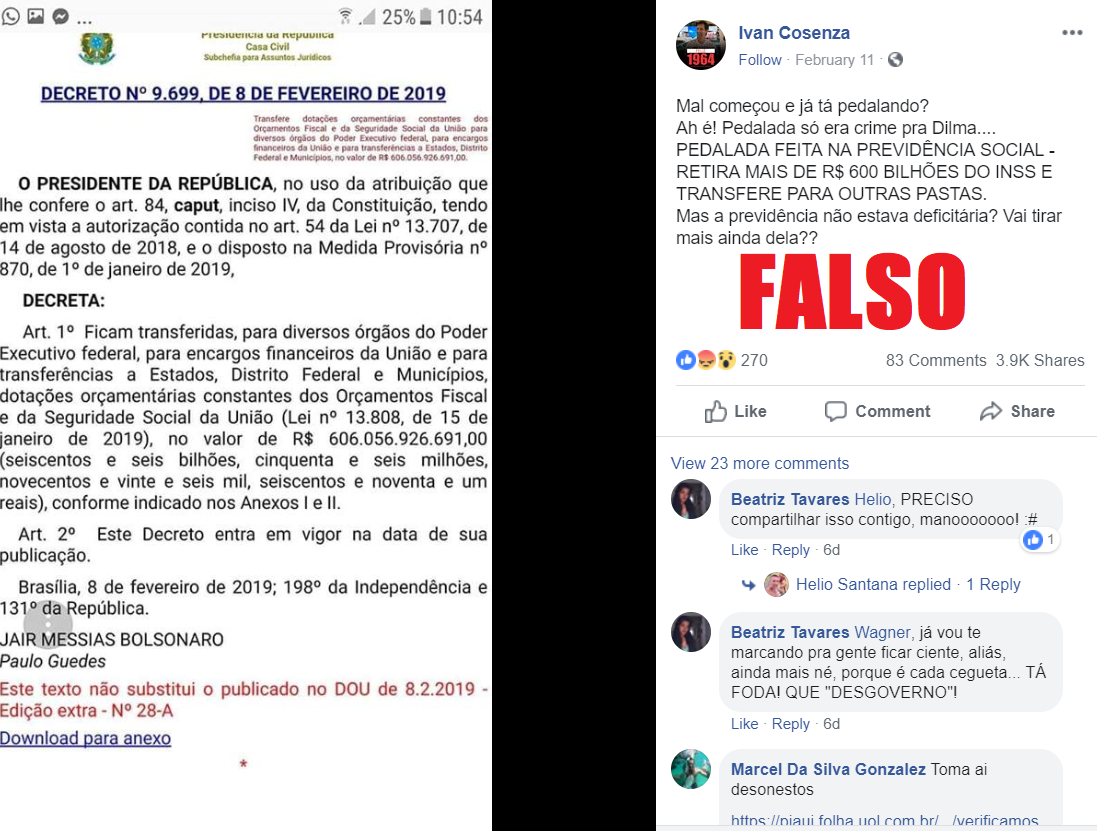1097x831 pixels.
Task: Open Ivan Cosenza's profile picture
Action: (x=701, y=45)
